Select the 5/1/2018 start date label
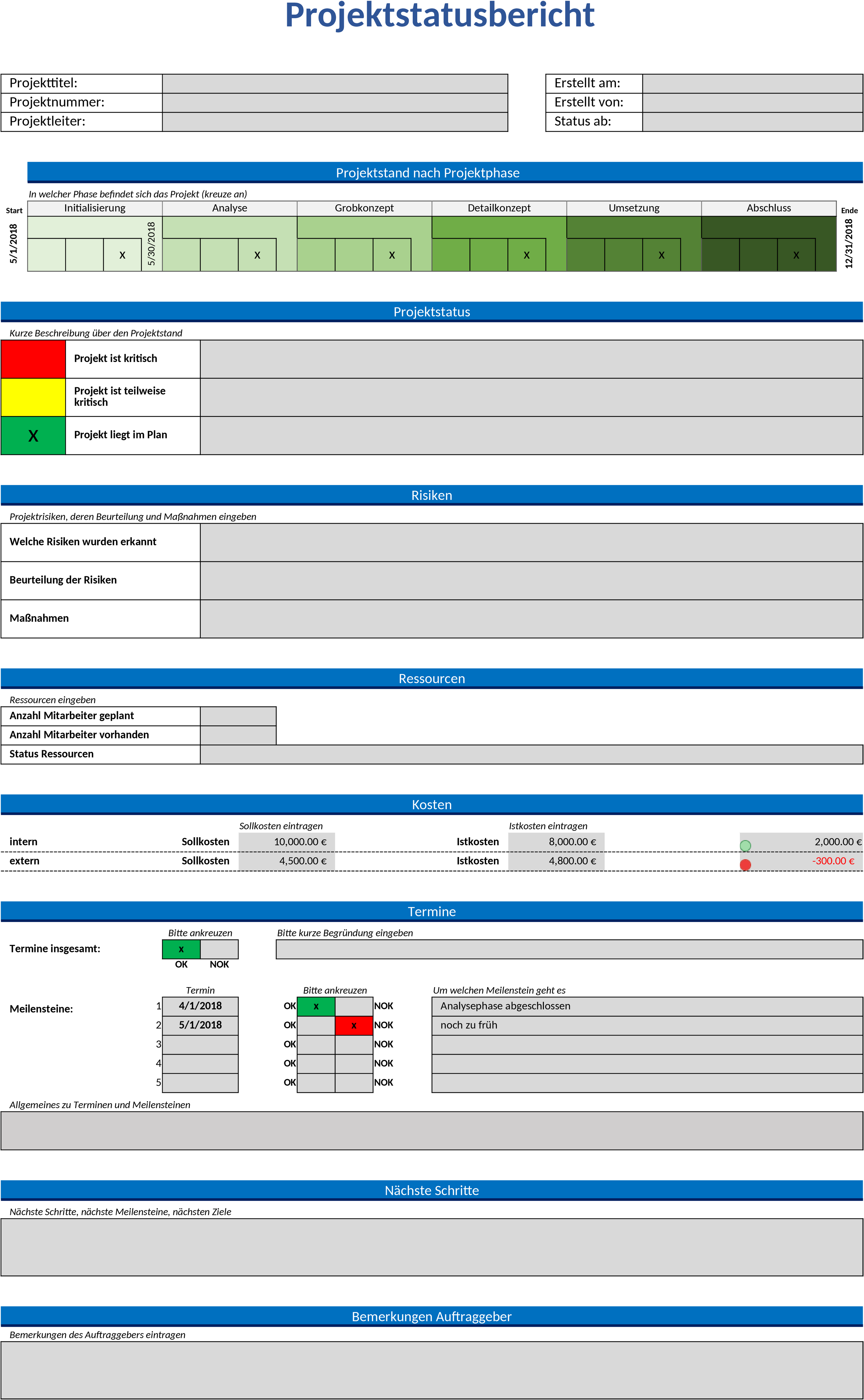 click(x=13, y=244)
